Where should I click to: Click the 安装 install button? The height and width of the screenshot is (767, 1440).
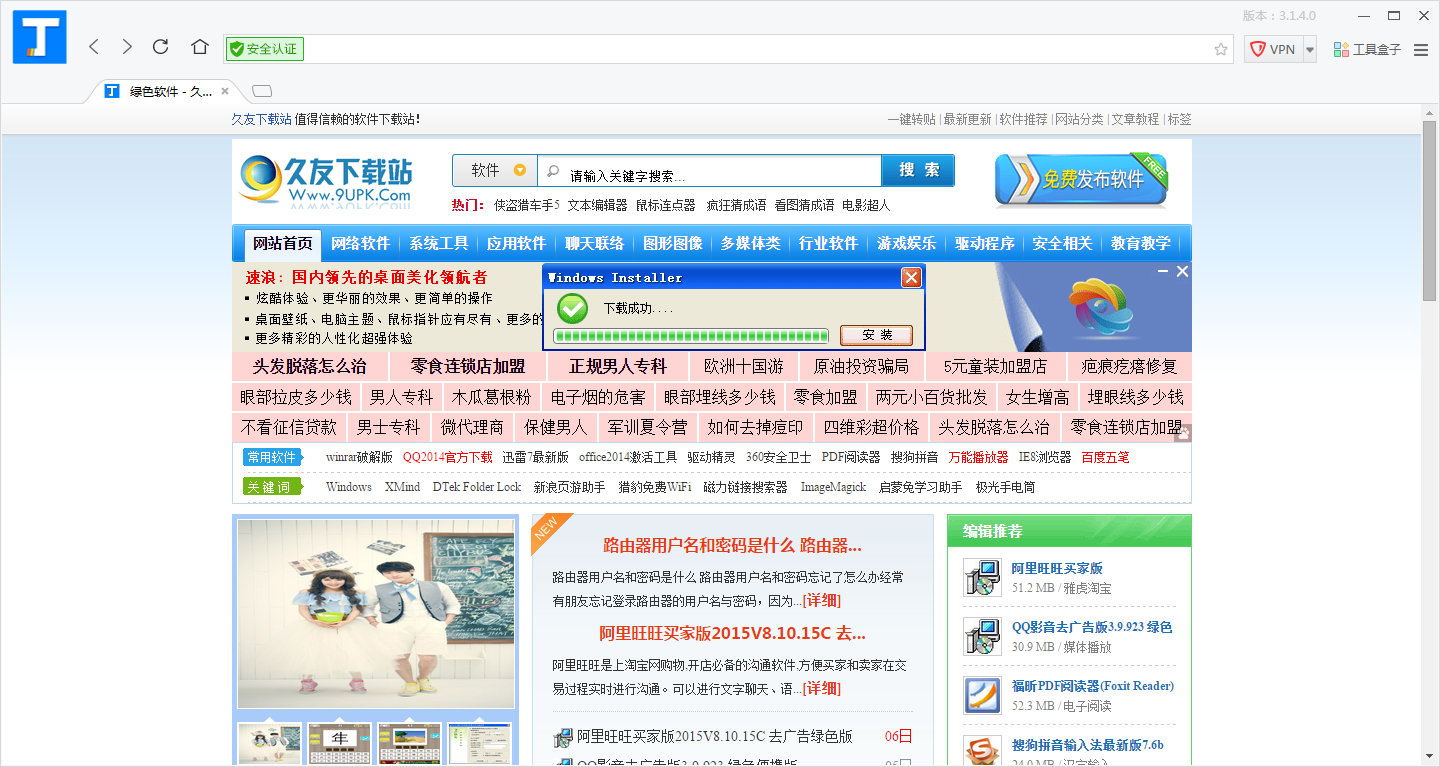point(877,335)
